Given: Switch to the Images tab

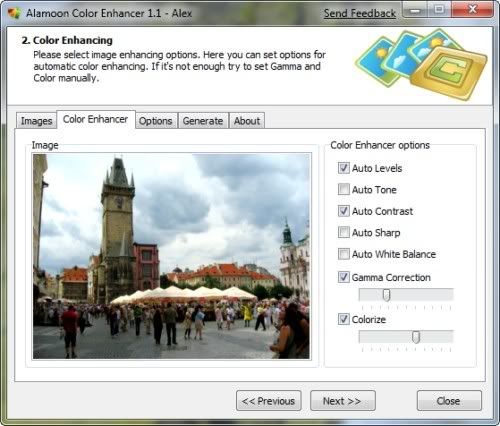Looking at the screenshot, I should click(x=36, y=121).
